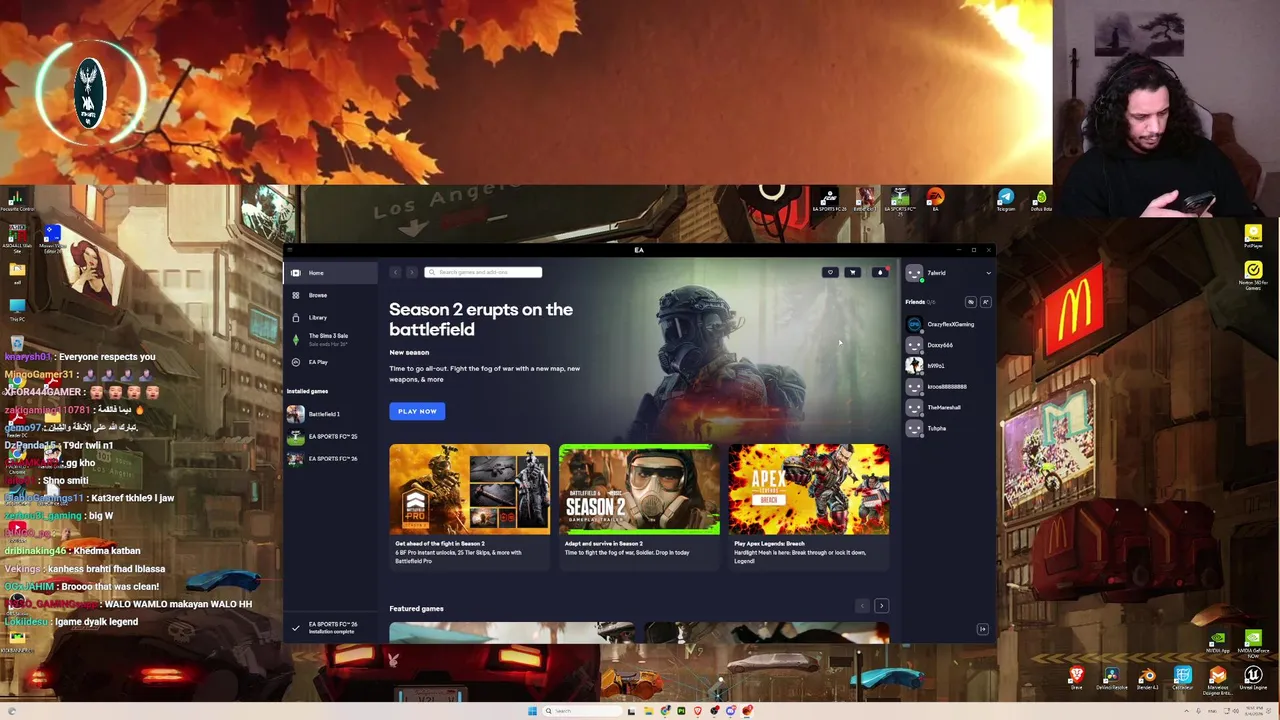Open the taskbar clock and date
Screen dimensions: 1280x720
click(x=1254, y=711)
